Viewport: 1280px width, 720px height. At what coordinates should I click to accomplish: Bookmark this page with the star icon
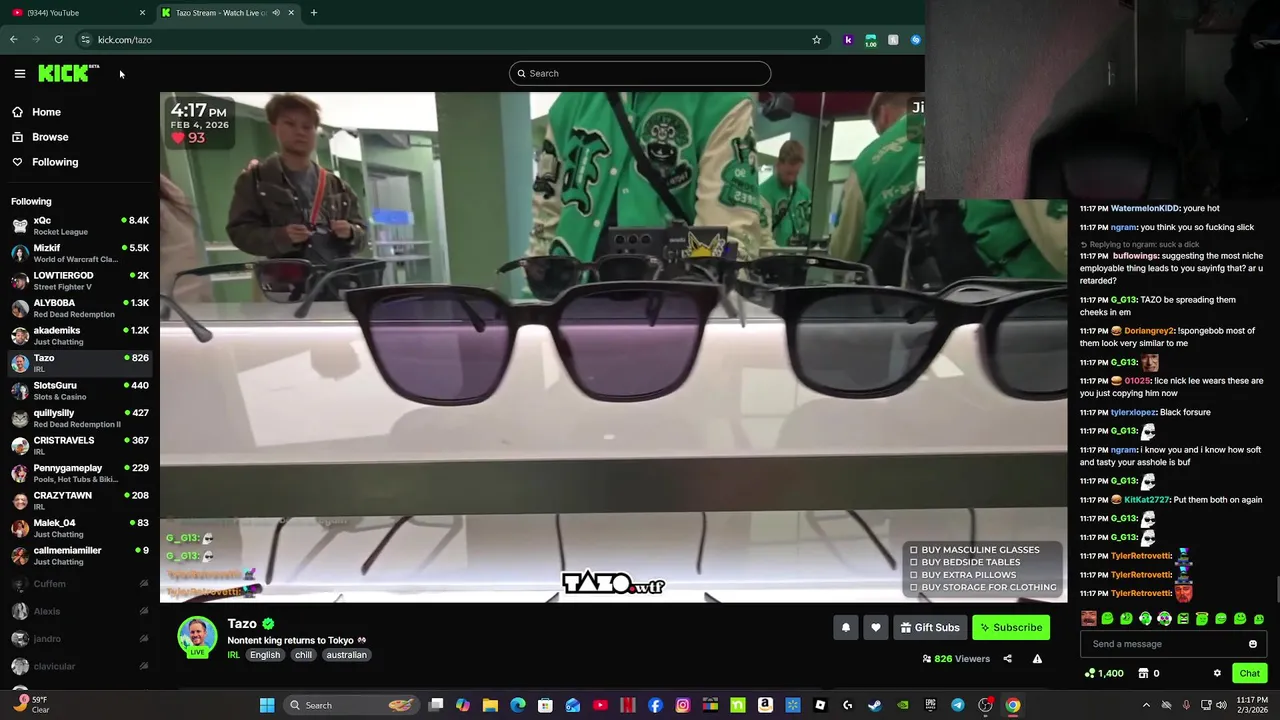pyautogui.click(x=816, y=40)
